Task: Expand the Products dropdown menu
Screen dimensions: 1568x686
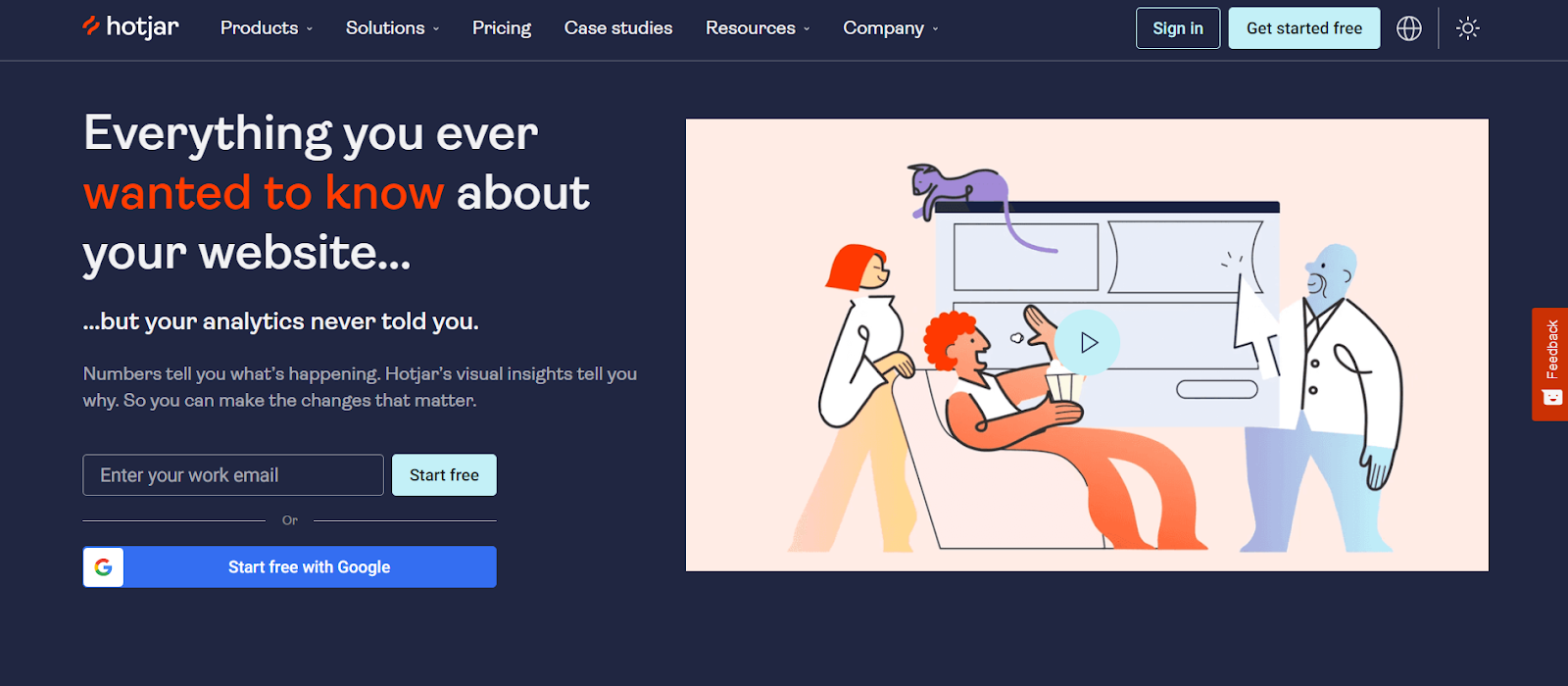Action: 267,28
